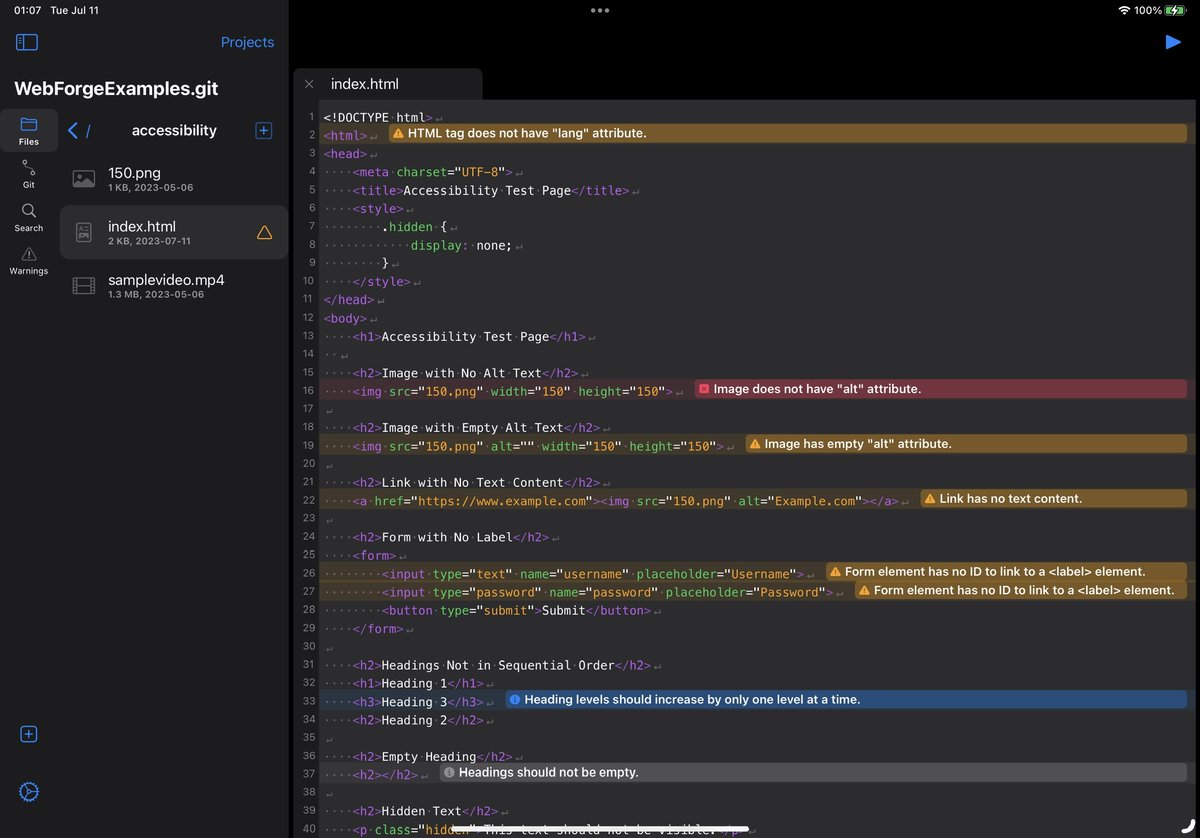Click the meta charset line
The height and width of the screenshot is (838, 1200).
pyautogui.click(x=432, y=172)
